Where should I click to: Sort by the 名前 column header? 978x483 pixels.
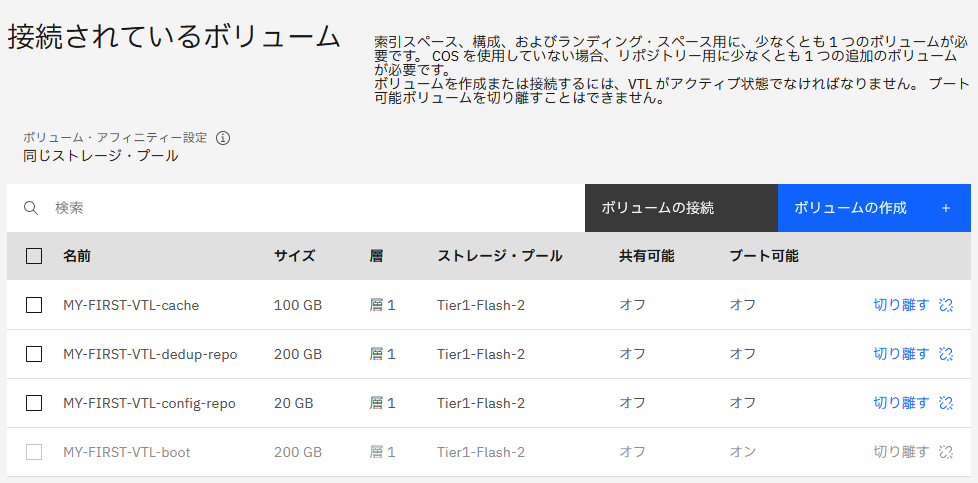pyautogui.click(x=77, y=256)
